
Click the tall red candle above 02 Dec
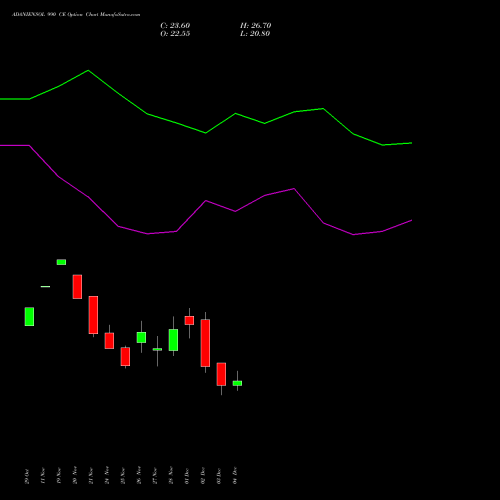pos(205,343)
